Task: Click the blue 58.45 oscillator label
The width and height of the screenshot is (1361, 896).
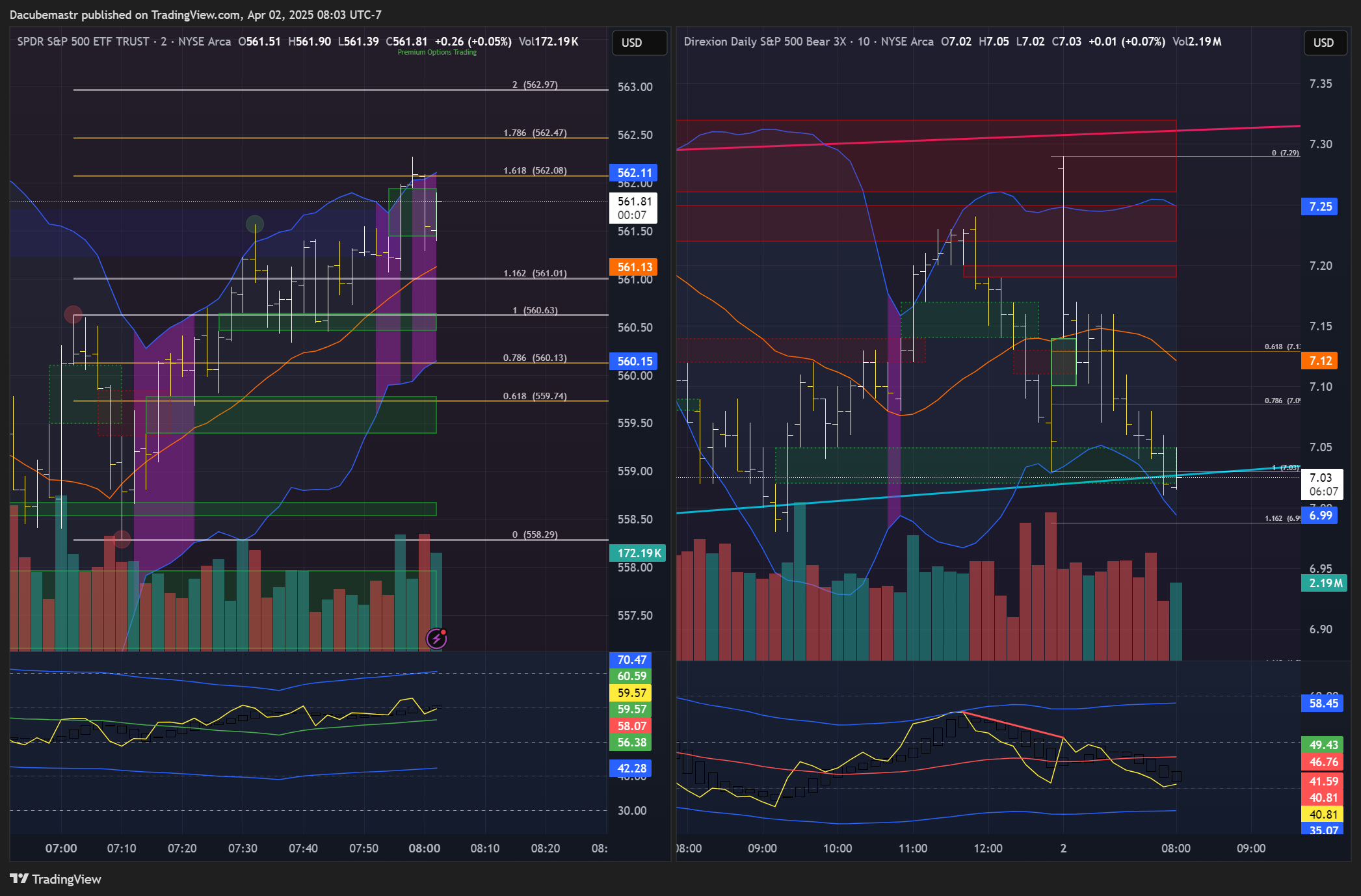Action: click(1323, 703)
